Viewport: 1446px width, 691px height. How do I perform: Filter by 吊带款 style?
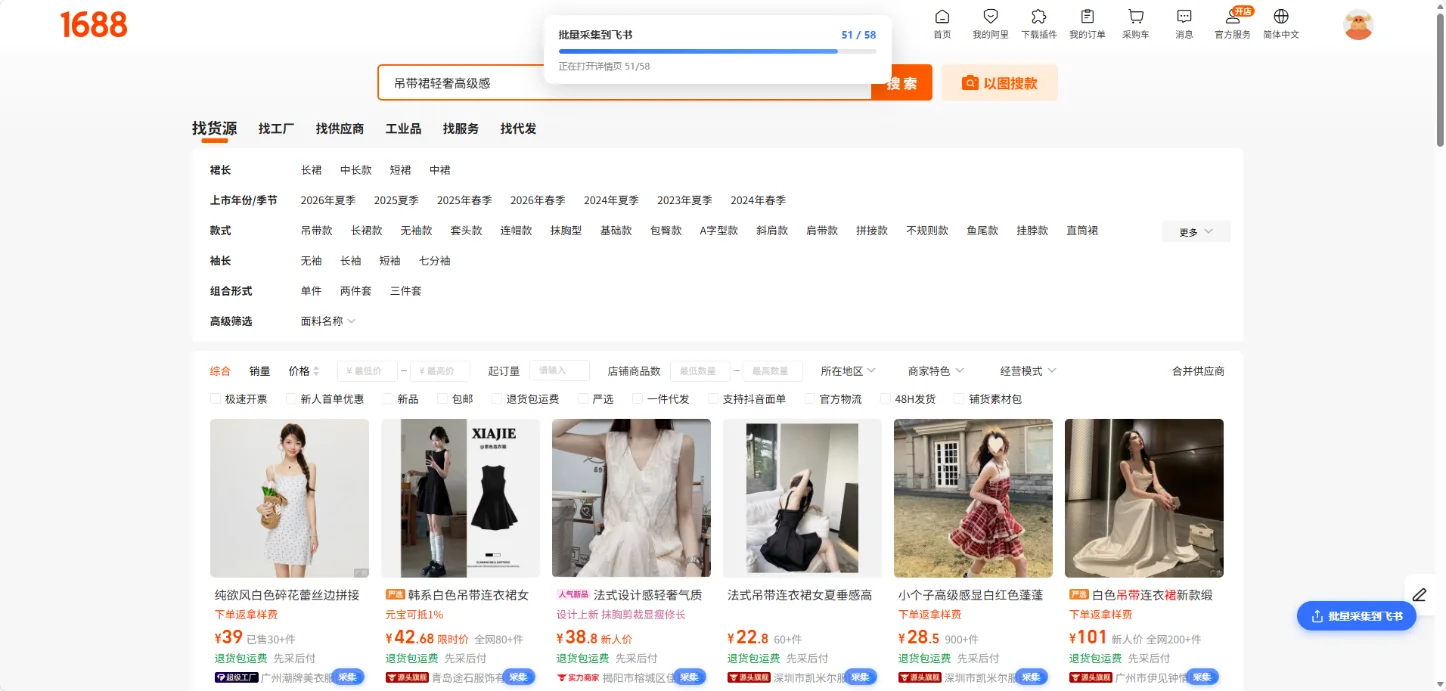tap(317, 230)
